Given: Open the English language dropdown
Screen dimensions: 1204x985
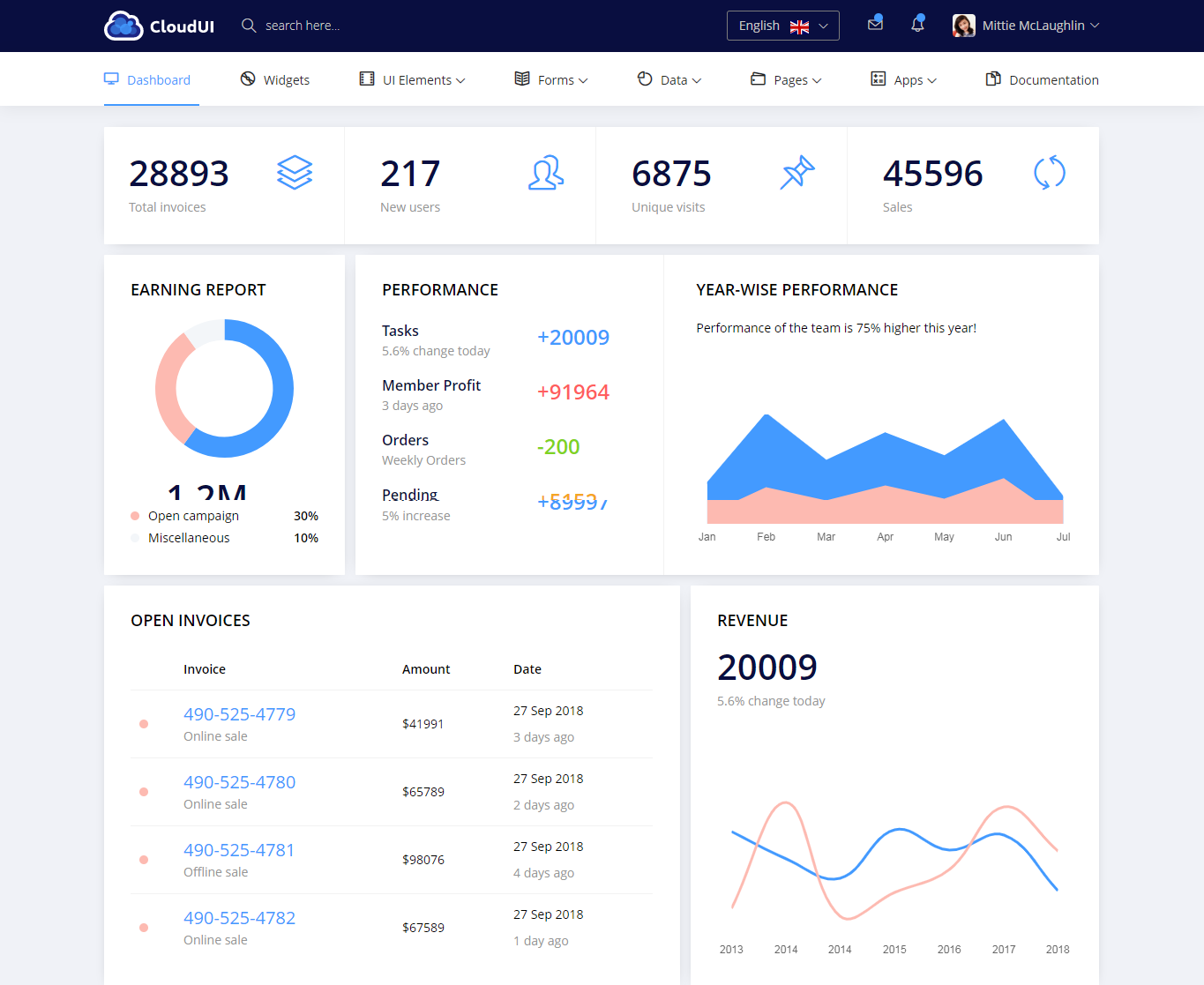Looking at the screenshot, I should click(x=782, y=26).
